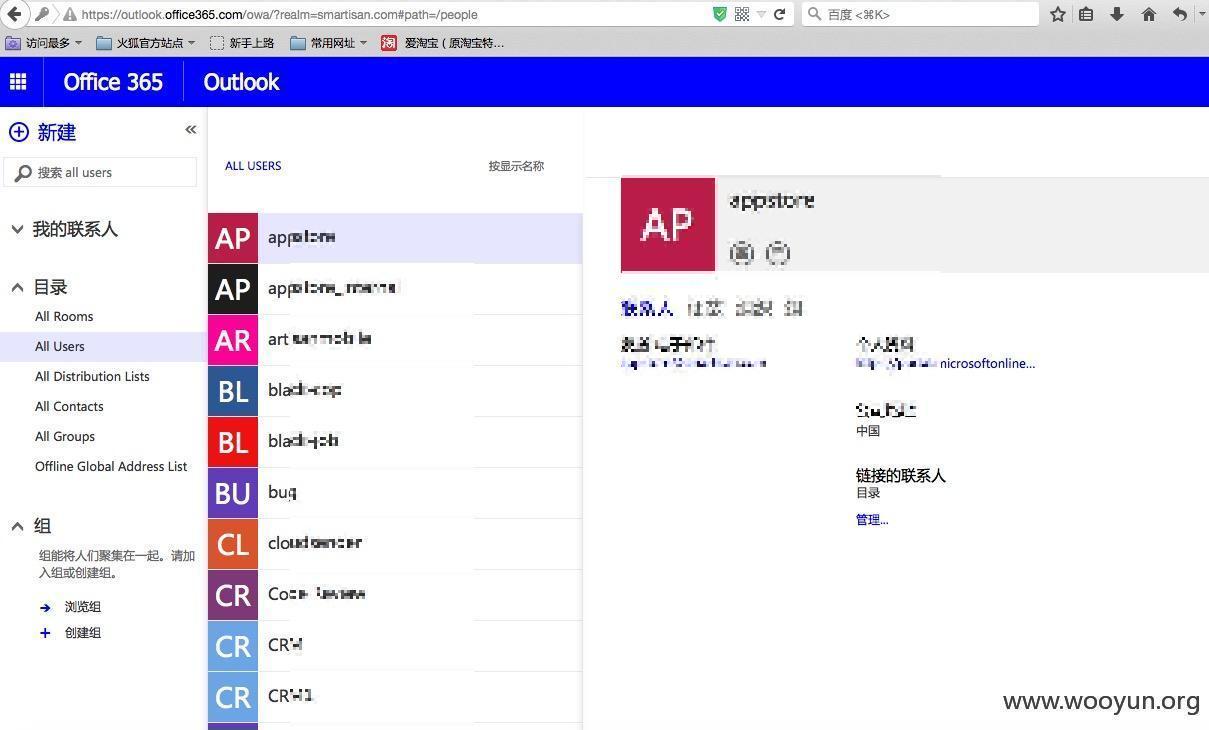Click the search magnifier in contact search box
This screenshot has width=1209, height=730.
coord(23,173)
